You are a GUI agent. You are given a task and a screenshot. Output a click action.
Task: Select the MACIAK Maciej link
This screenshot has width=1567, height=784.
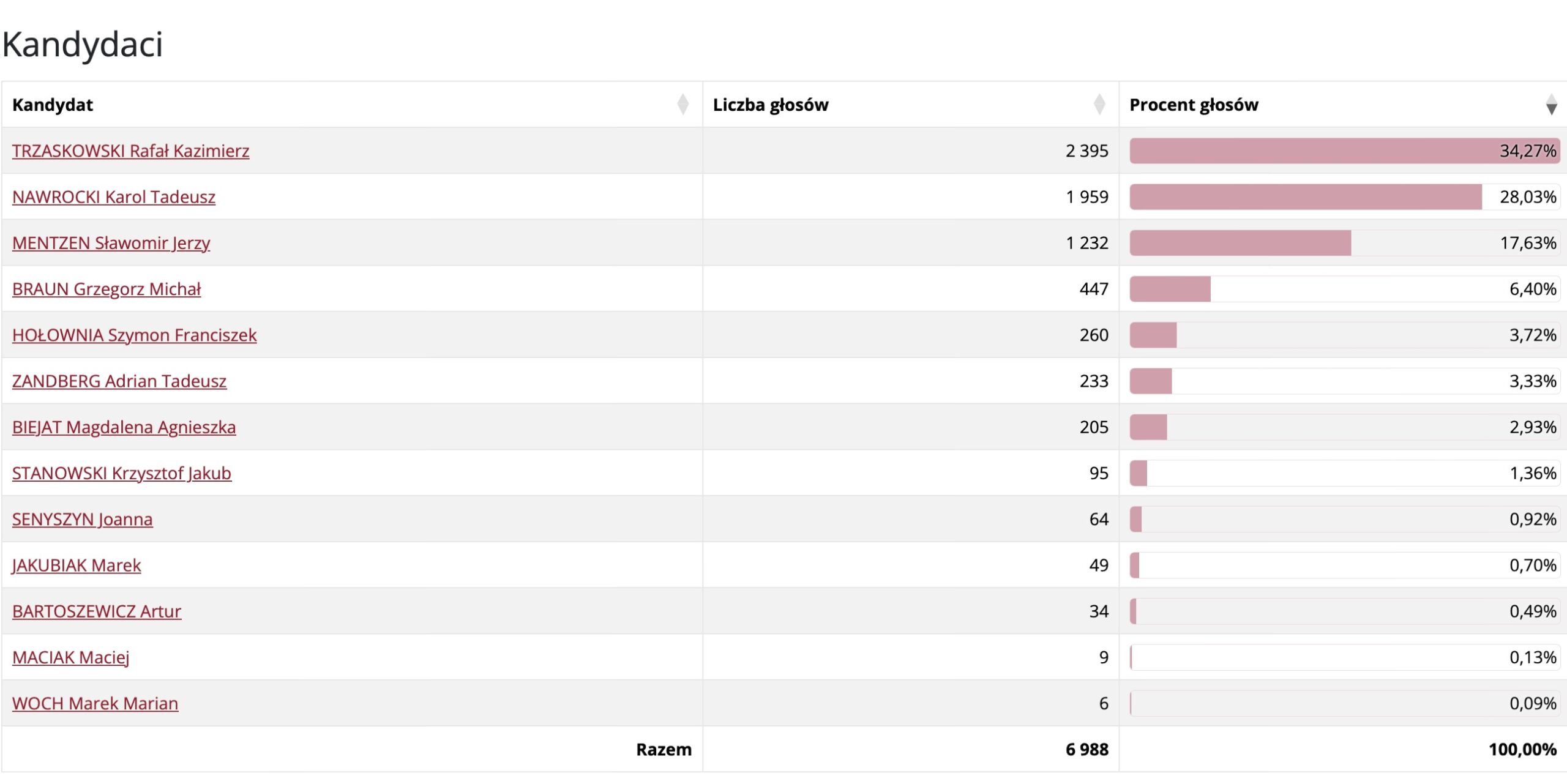(x=70, y=657)
